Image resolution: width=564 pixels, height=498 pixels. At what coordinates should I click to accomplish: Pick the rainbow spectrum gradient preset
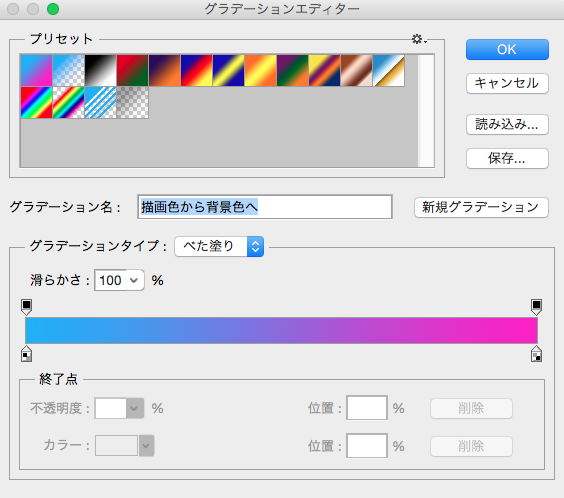36,102
